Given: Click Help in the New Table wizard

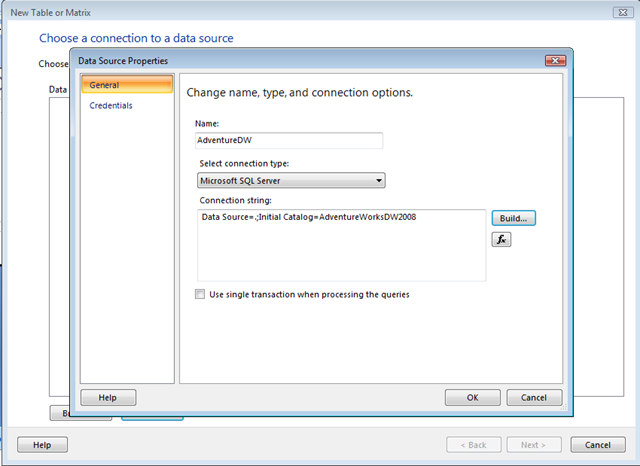Looking at the screenshot, I should 42,445.
